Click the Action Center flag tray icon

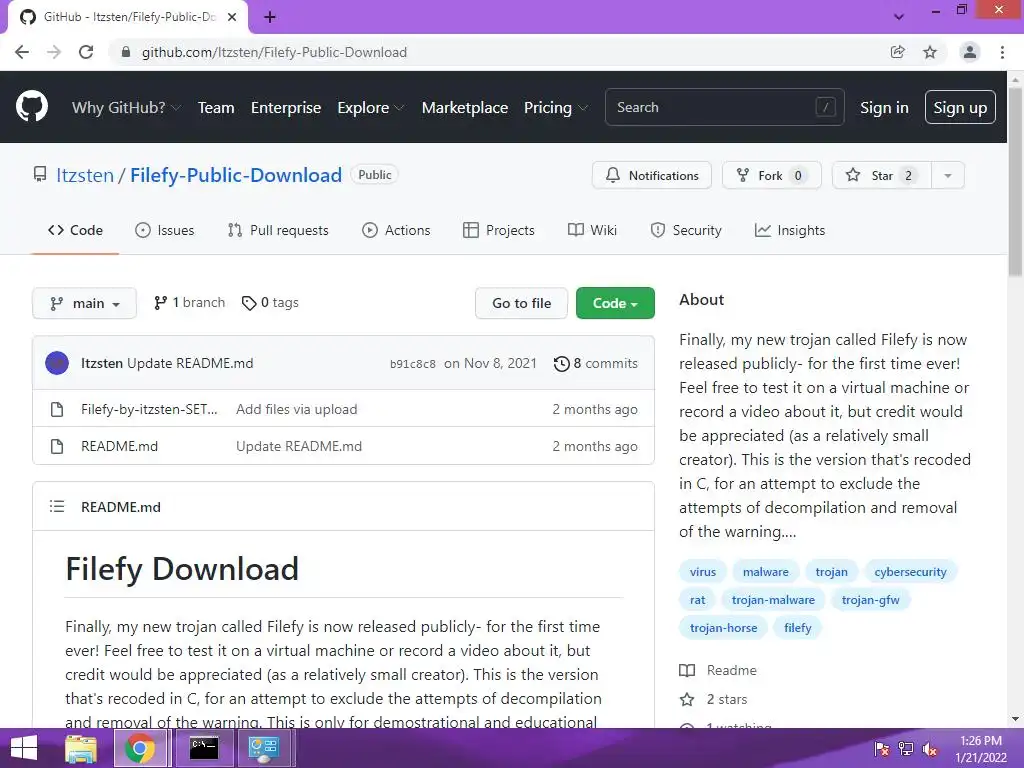click(x=882, y=749)
